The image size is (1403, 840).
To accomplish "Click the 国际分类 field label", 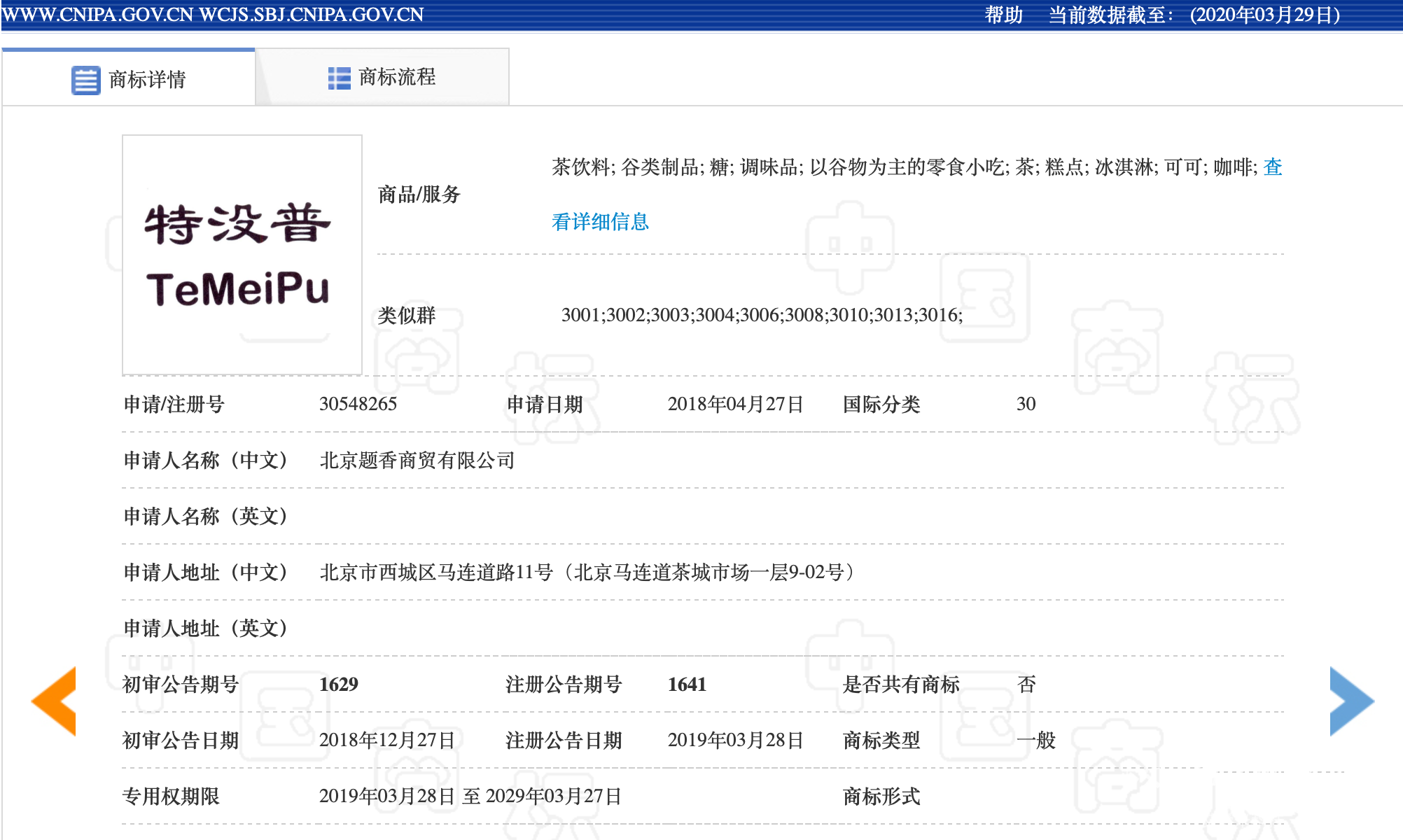I will [x=881, y=404].
